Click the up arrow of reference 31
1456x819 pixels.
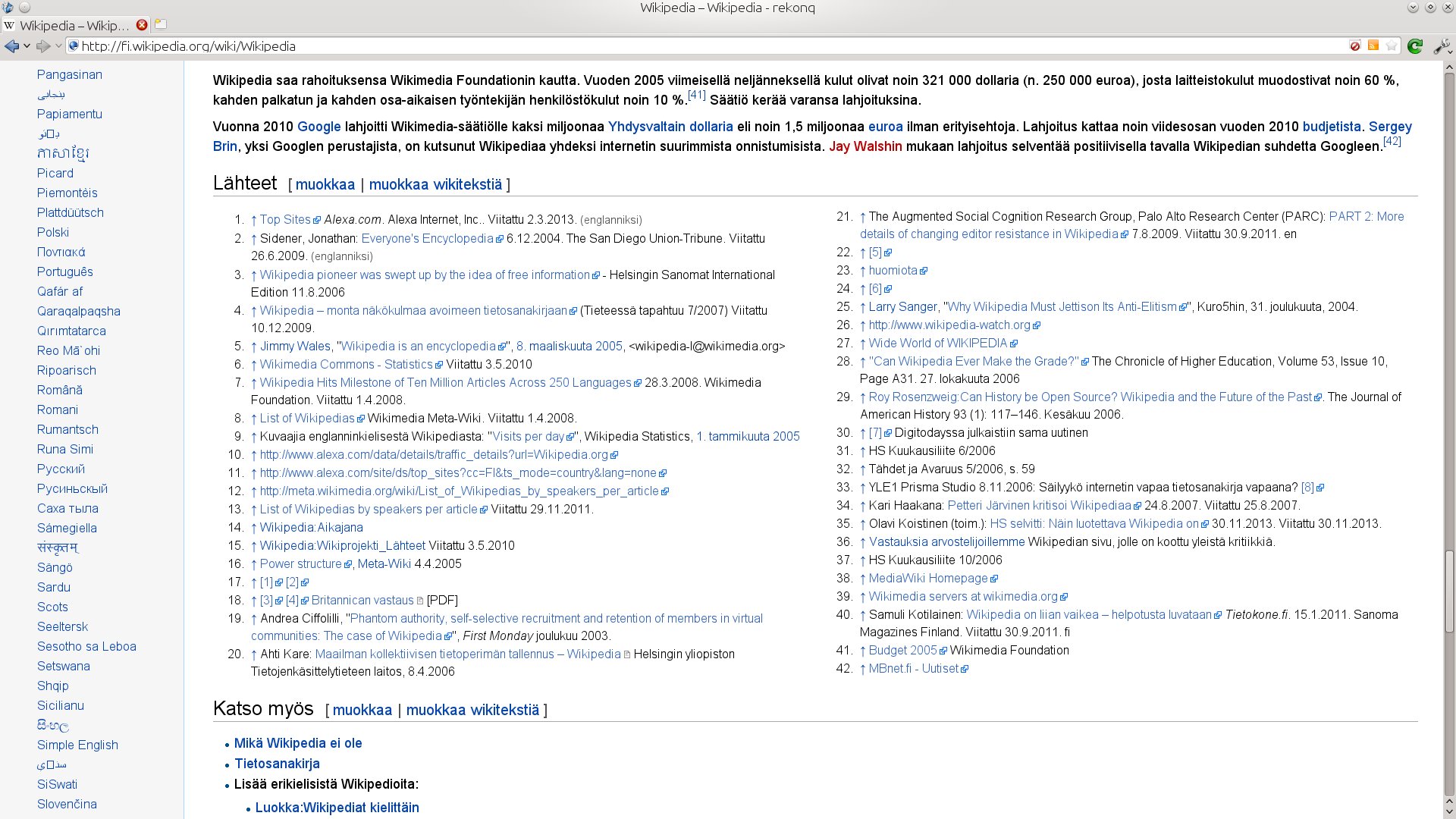coord(863,451)
